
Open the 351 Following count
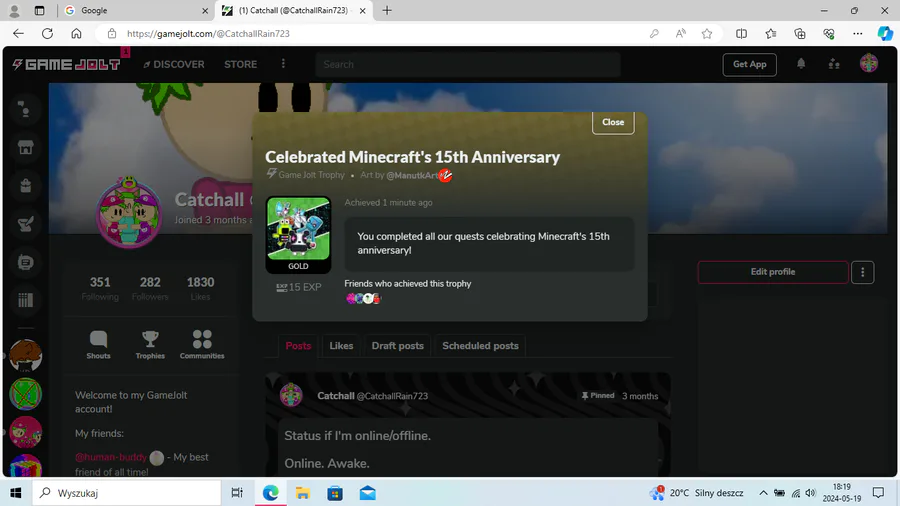point(100,289)
